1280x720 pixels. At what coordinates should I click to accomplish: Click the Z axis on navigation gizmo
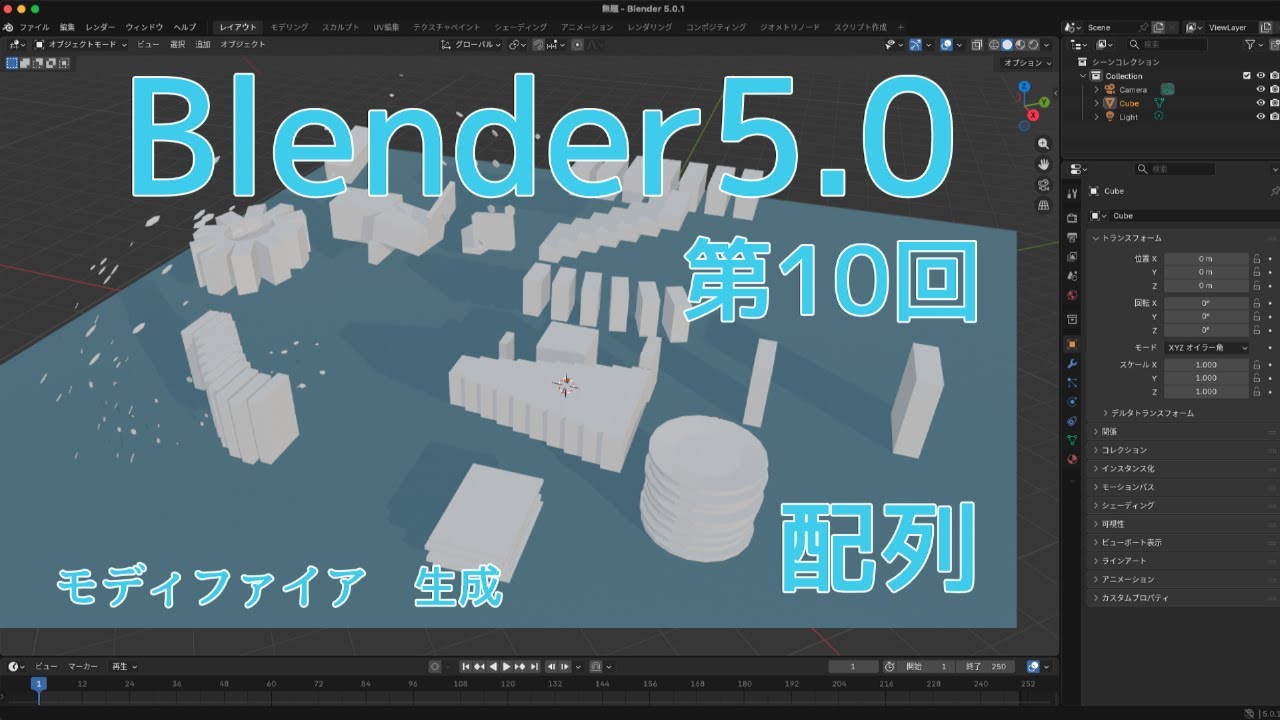click(x=1024, y=87)
